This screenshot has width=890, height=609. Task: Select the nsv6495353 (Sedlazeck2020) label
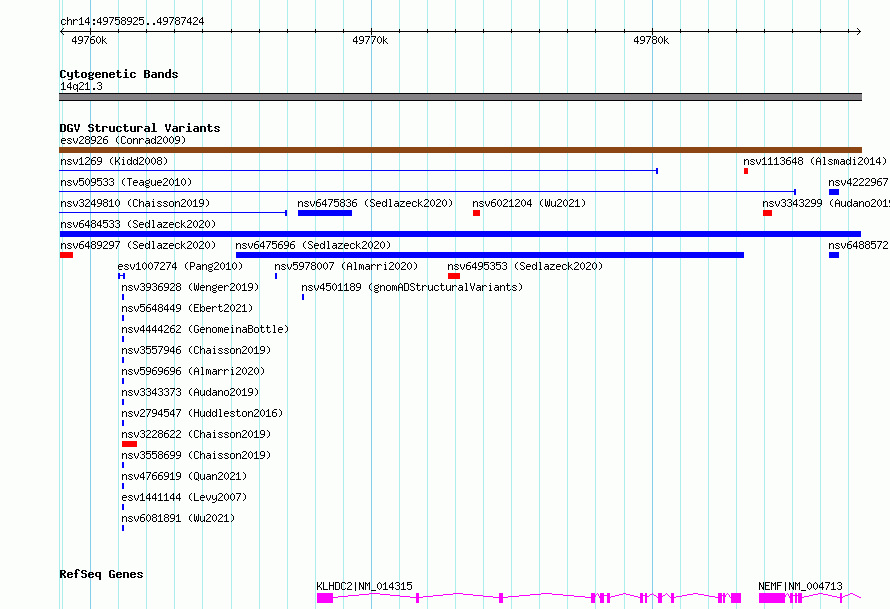tap(525, 266)
